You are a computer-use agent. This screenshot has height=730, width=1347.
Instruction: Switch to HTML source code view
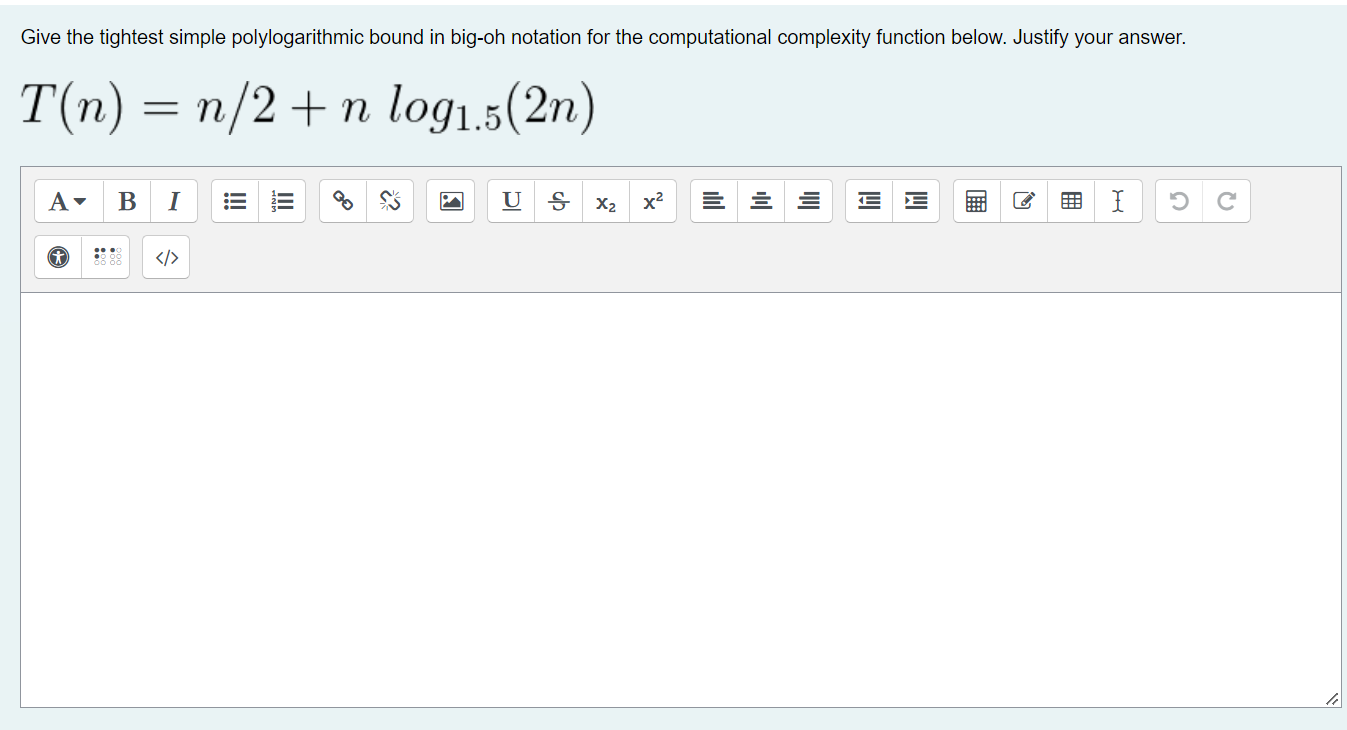coord(165,257)
